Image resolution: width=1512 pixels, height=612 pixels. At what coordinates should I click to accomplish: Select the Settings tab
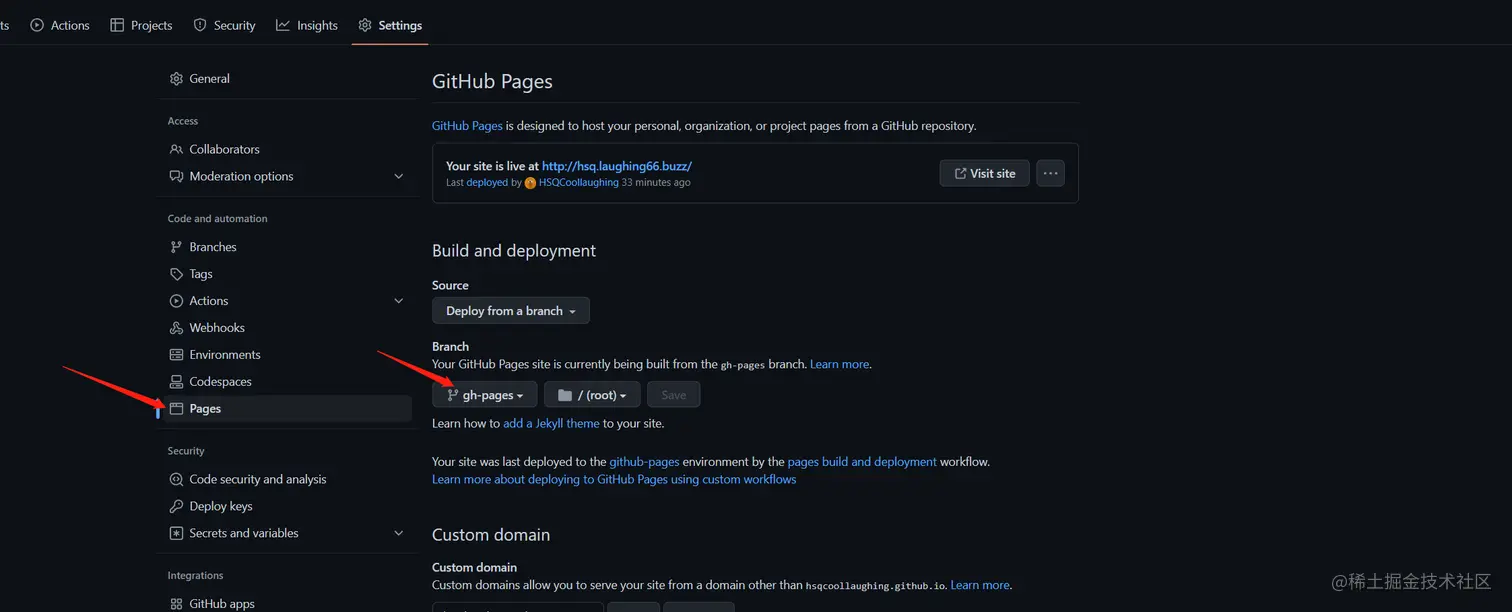pyautogui.click(x=390, y=25)
